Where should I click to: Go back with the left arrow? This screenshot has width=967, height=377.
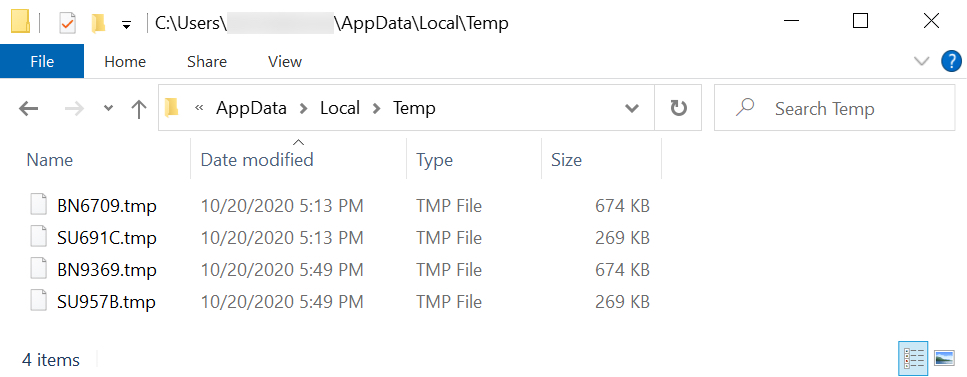tap(28, 109)
